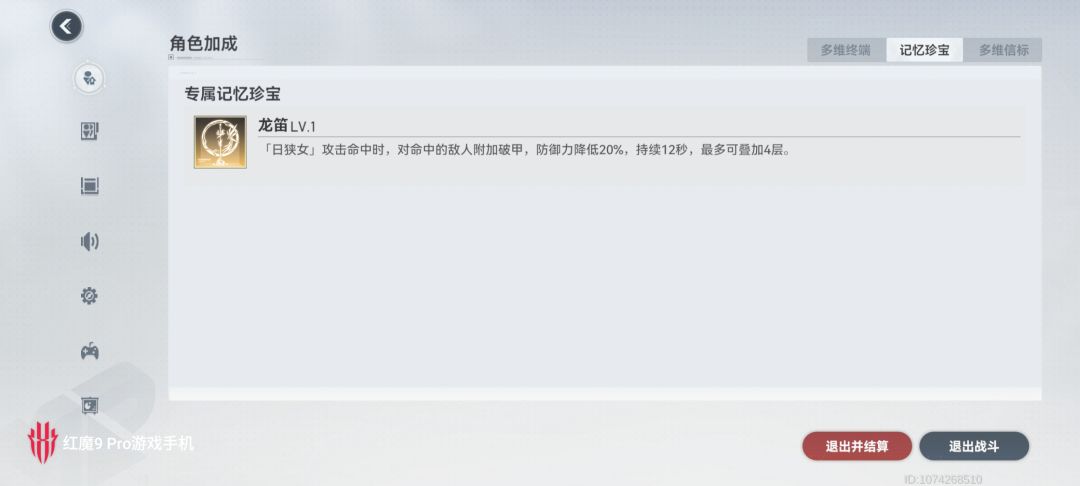Select the second sidebar panel icon
Image resolution: width=1080 pixels, height=486 pixels.
[x=90, y=131]
